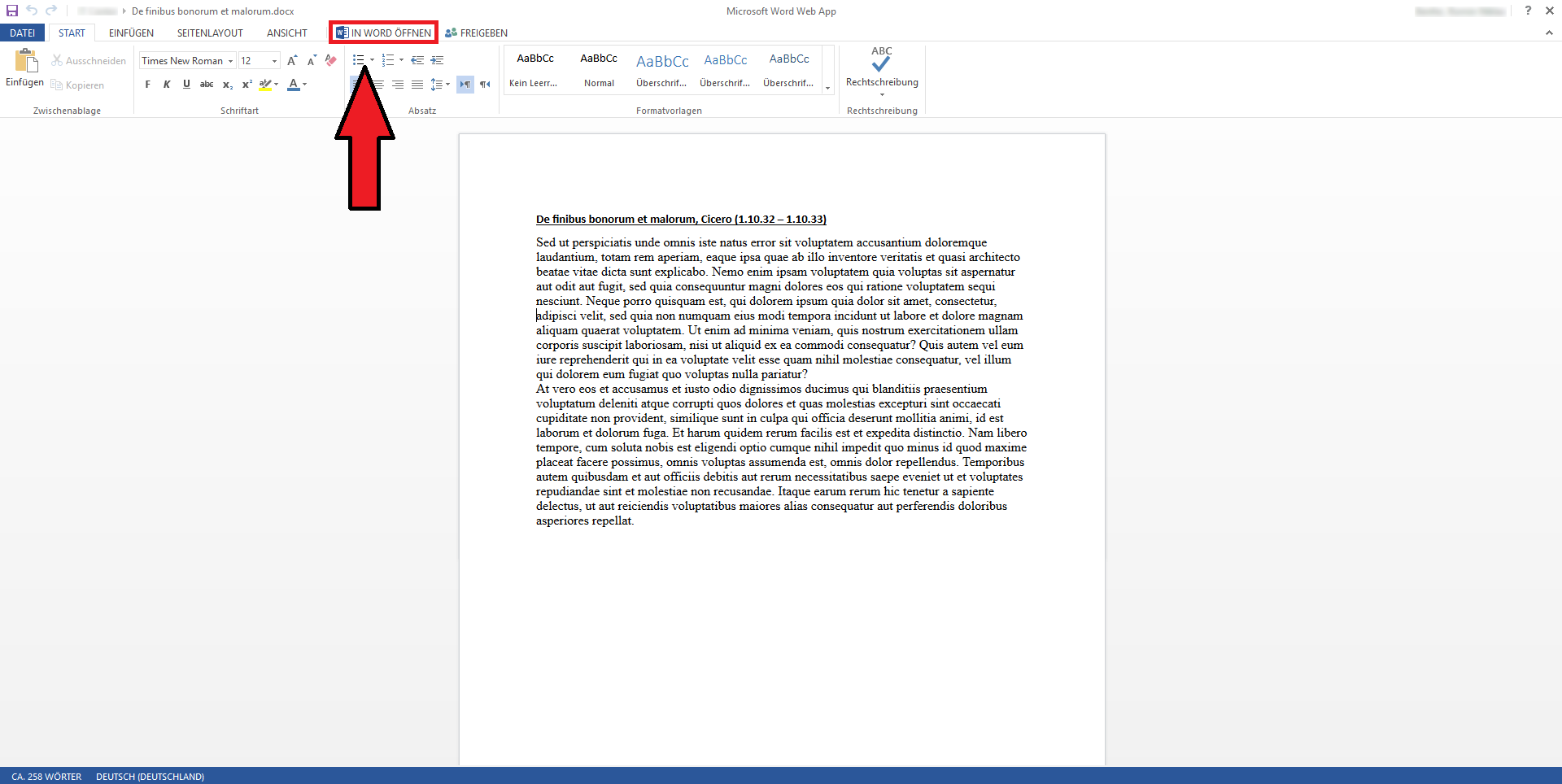Switch to the EINFÜGEN tab
Screen dimensions: 1562x784
(x=131, y=33)
